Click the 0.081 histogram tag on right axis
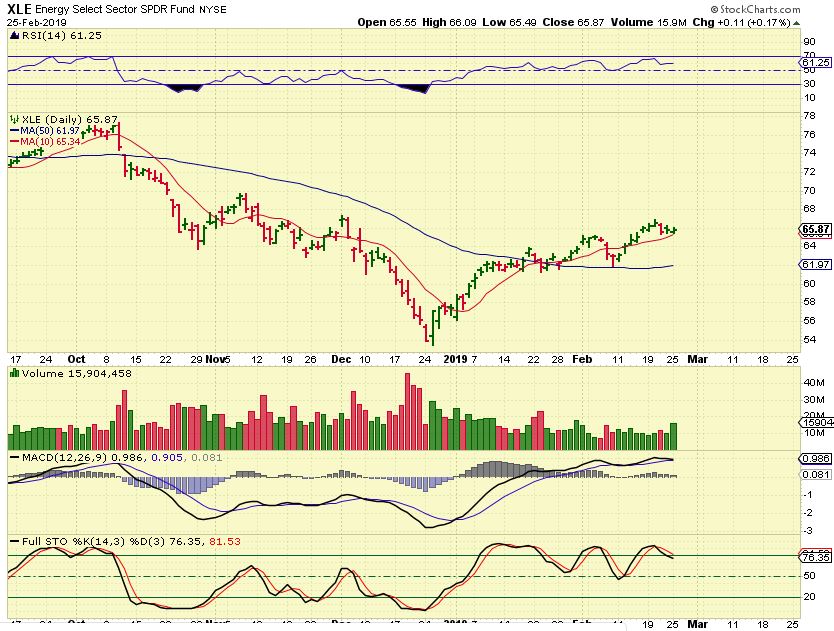This screenshot has height=631, width=834. click(815, 474)
